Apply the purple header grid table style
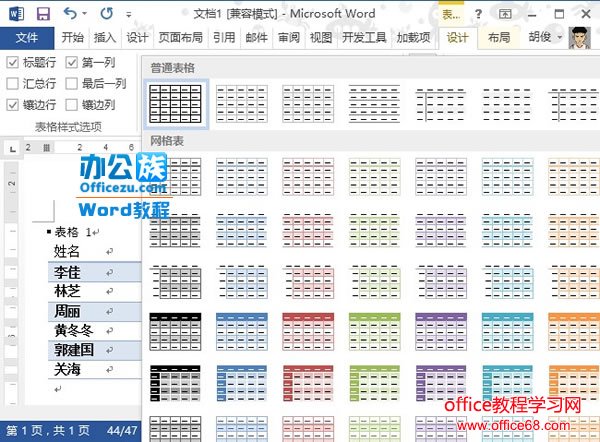Screen dimensions: 600x442 tap(441, 331)
